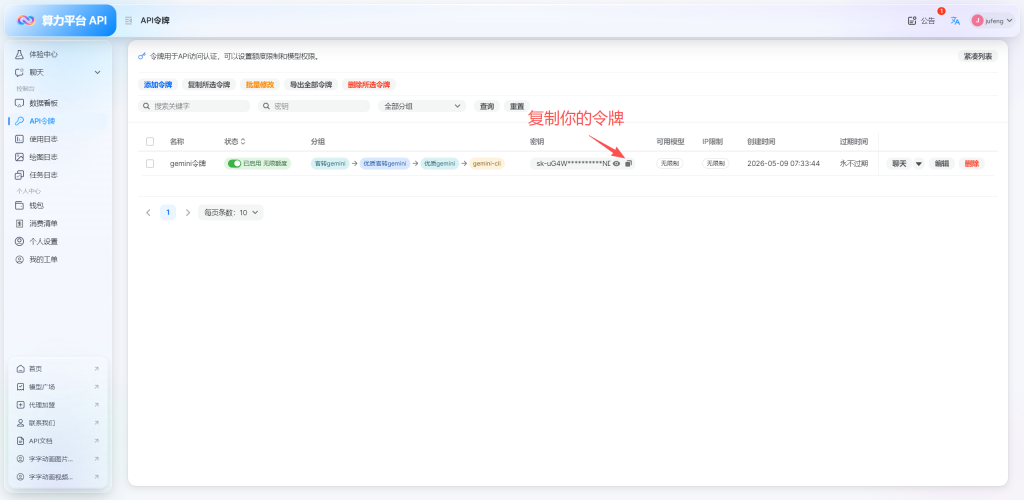
Task: Focus the 搜索关键字 search field
Action: click(x=194, y=106)
